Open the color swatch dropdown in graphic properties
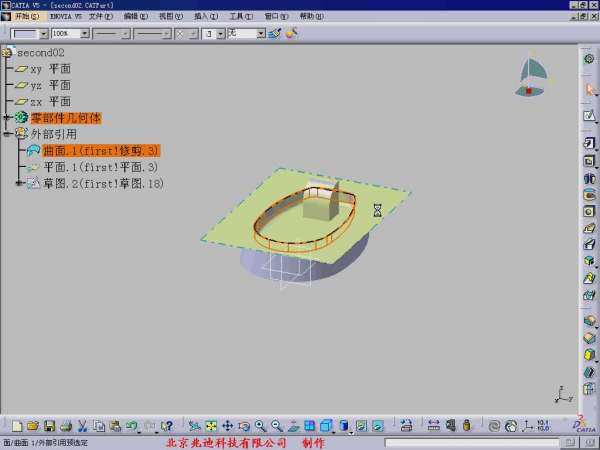600x450 pixels. 43,33
